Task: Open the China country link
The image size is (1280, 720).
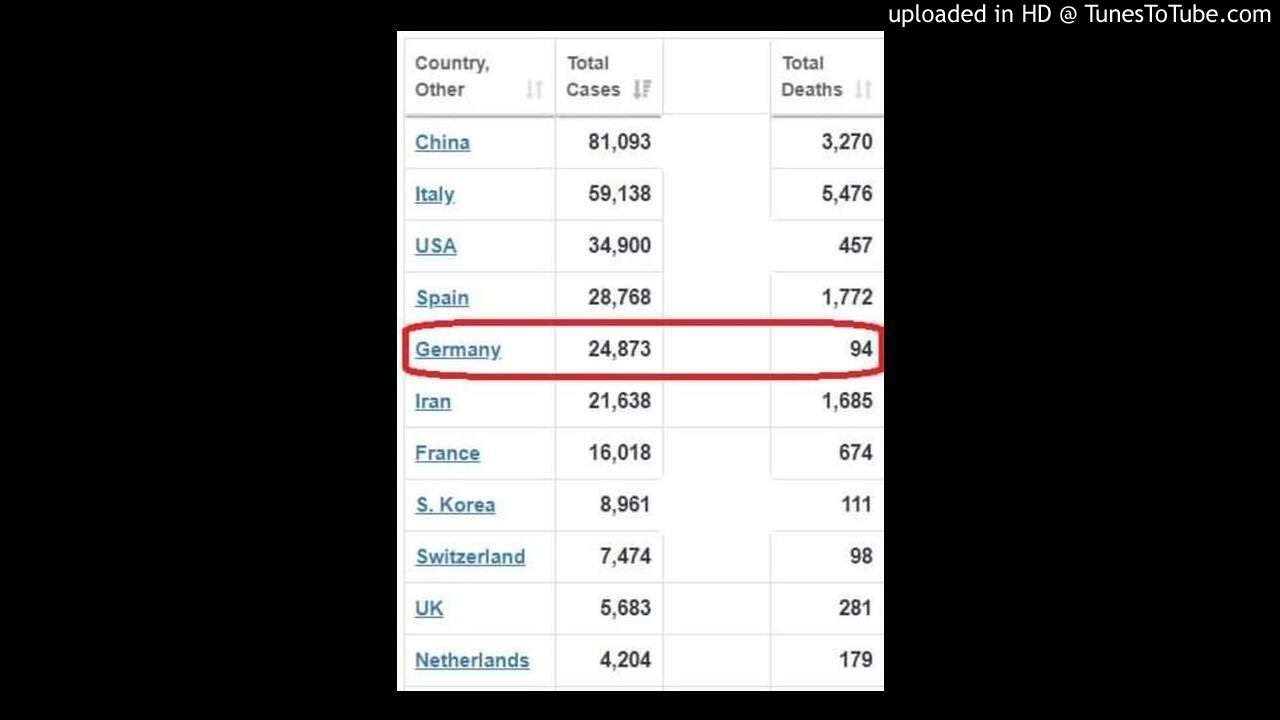Action: click(442, 142)
